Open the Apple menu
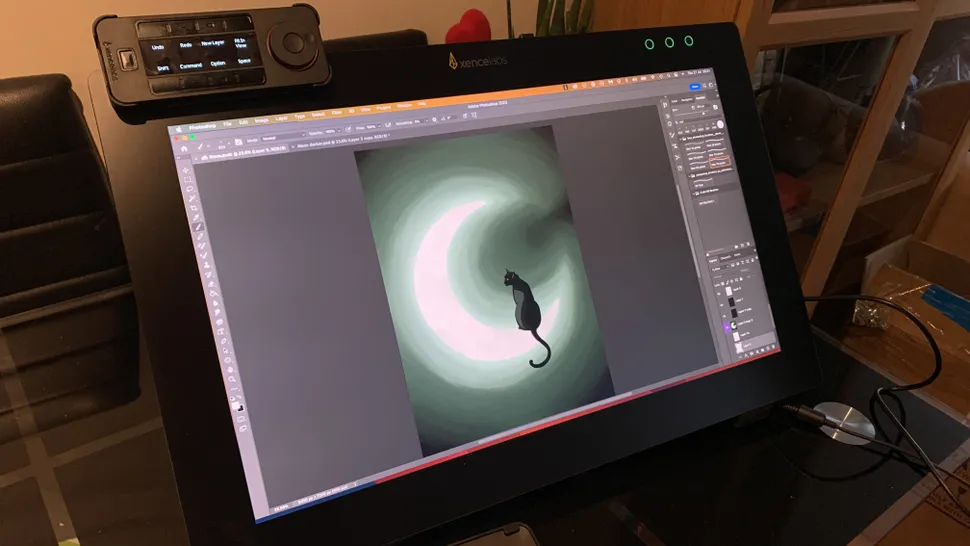Screen dimensions: 970x546 180,128
